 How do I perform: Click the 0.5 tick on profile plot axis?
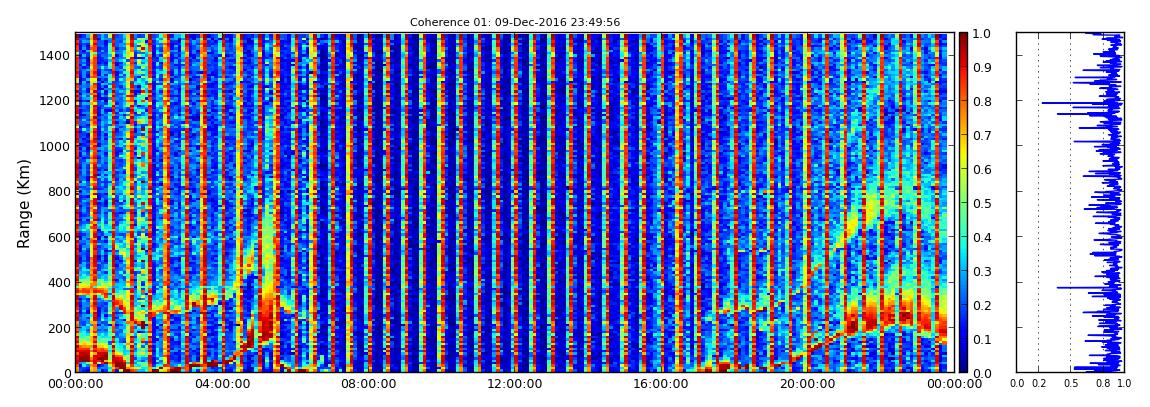pos(1070,383)
